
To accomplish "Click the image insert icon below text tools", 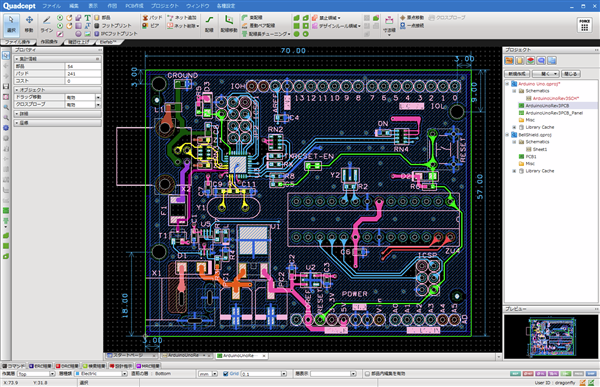I will (88, 34).
